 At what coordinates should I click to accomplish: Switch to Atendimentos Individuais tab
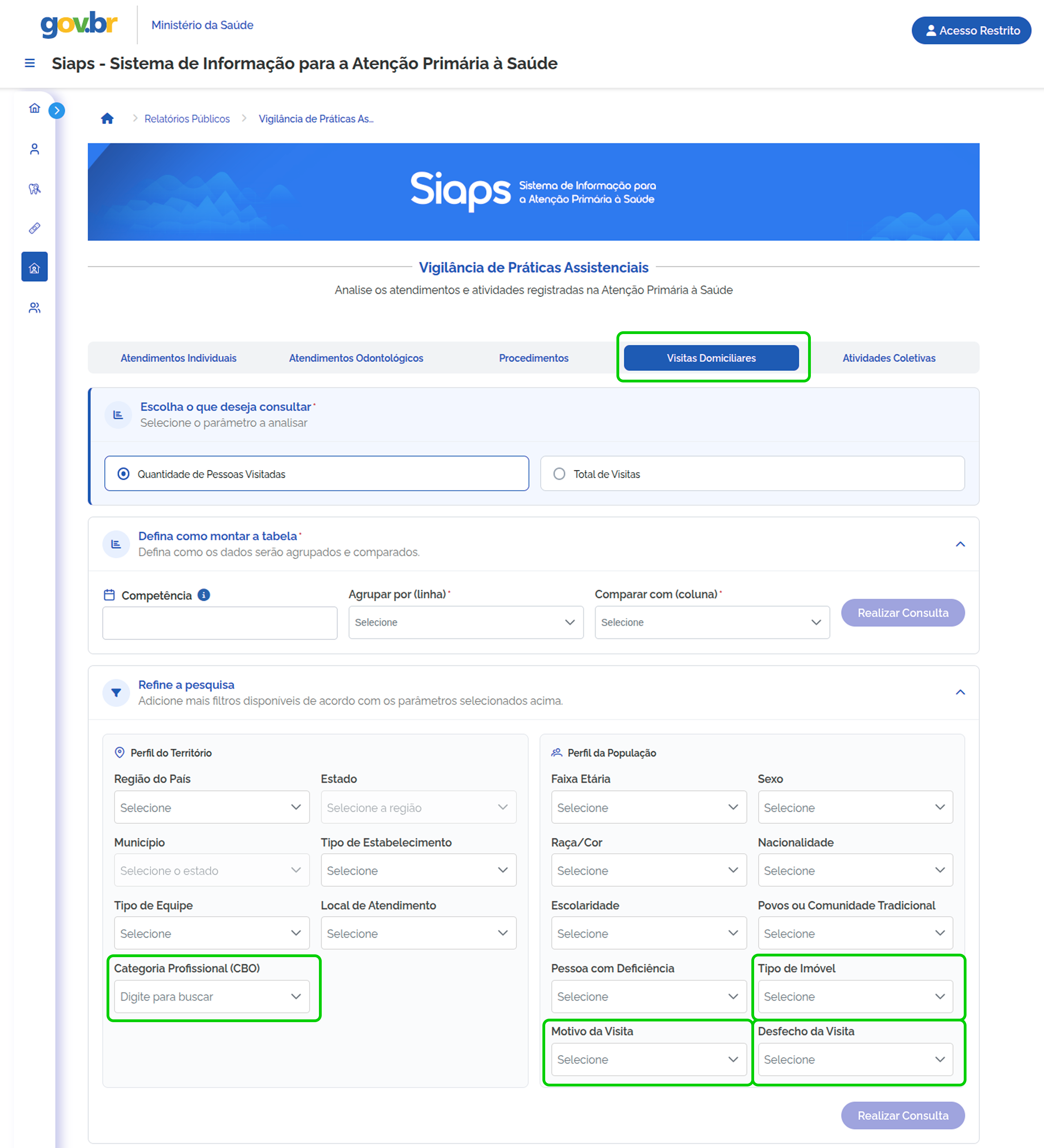click(178, 358)
